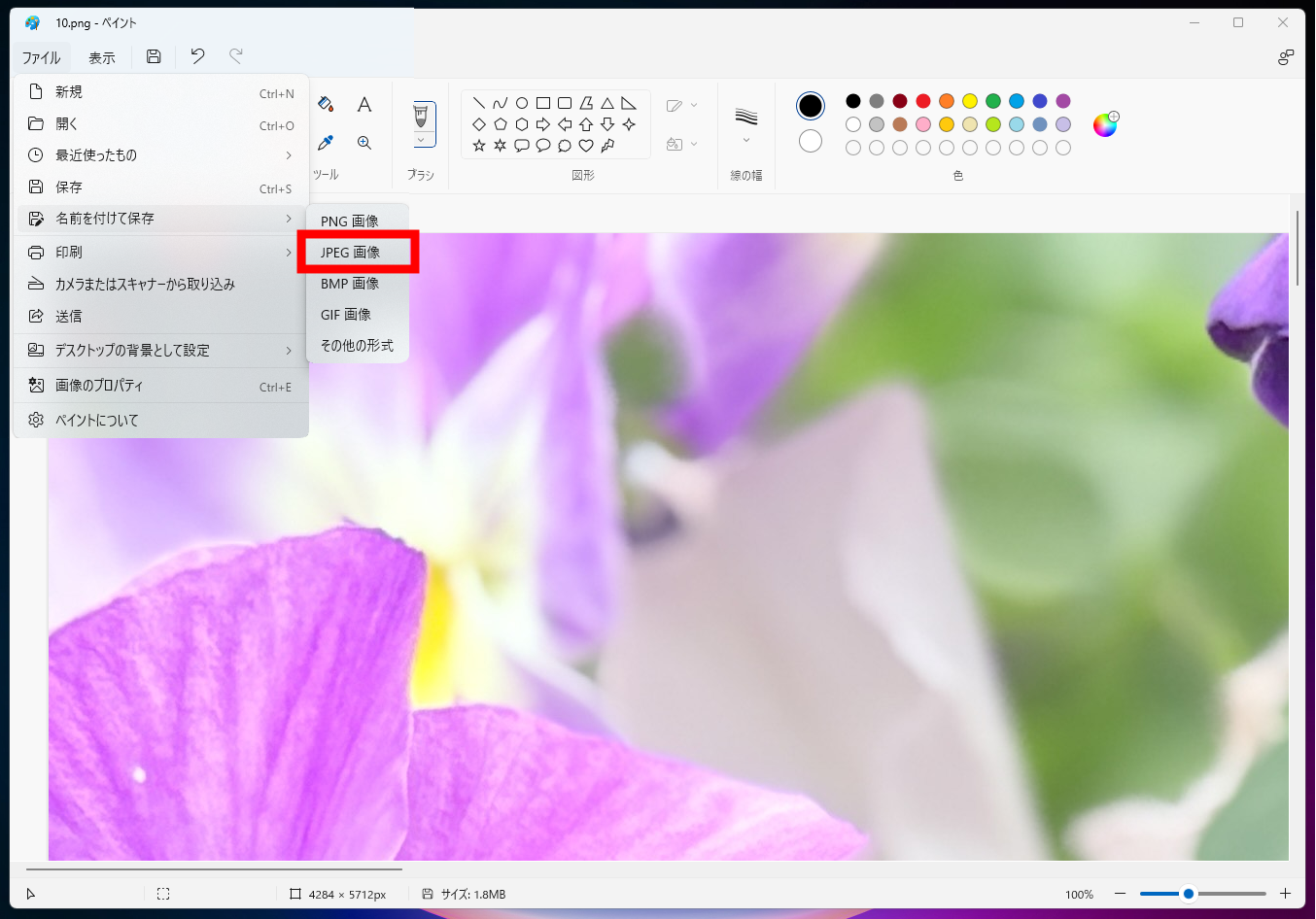
Task: Open the edit colors rainbow wheel
Action: pos(1105,124)
